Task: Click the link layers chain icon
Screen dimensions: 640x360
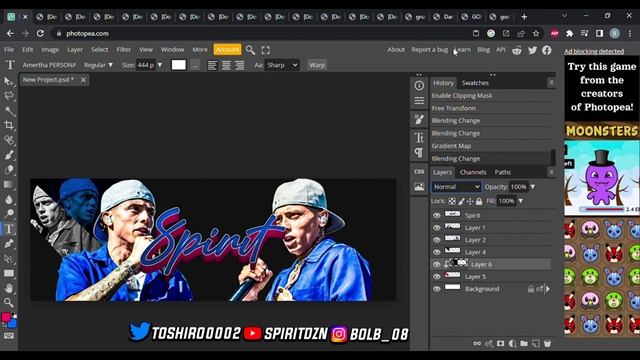Action: click(x=477, y=343)
